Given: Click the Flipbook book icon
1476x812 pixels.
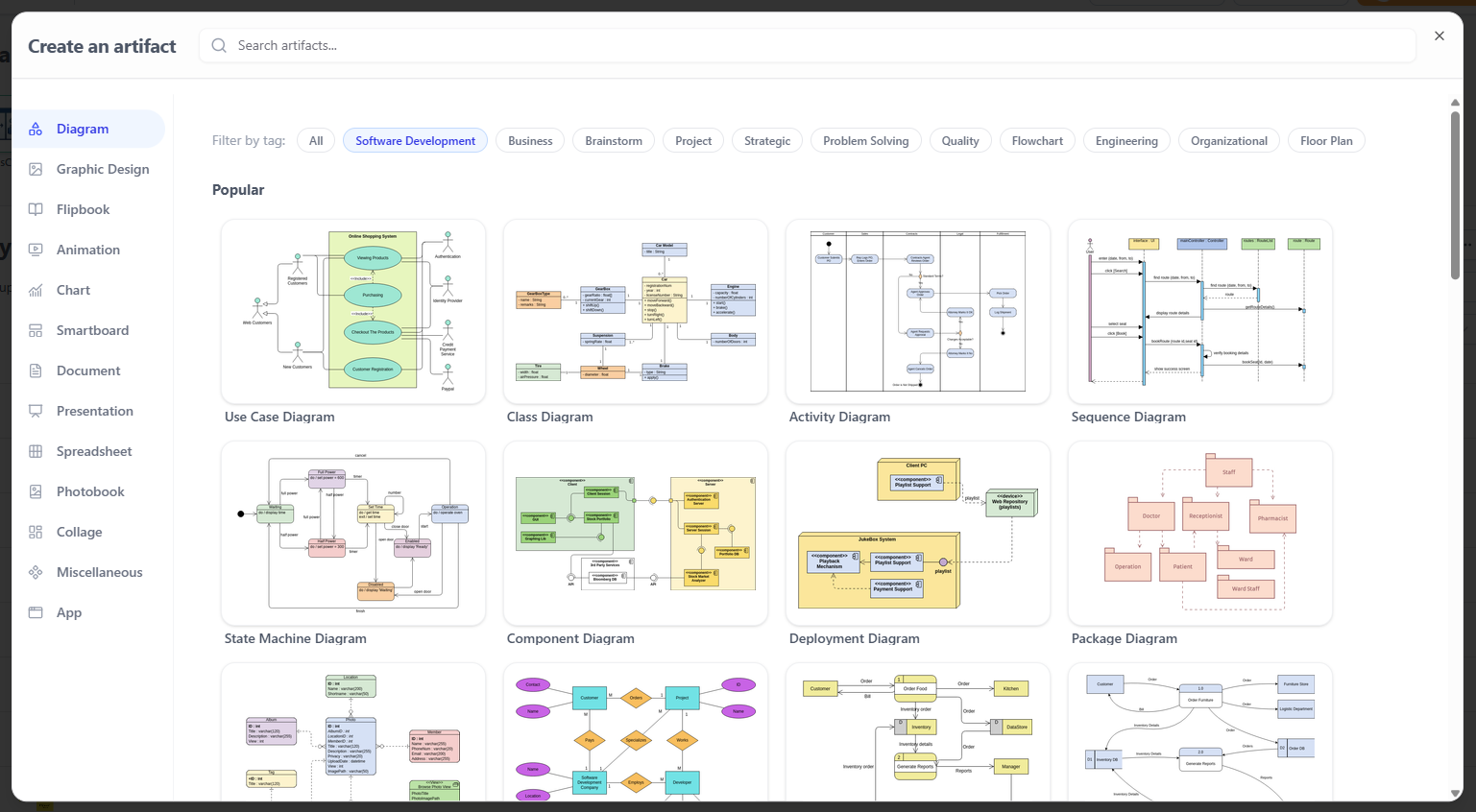Looking at the screenshot, I should point(36,209).
